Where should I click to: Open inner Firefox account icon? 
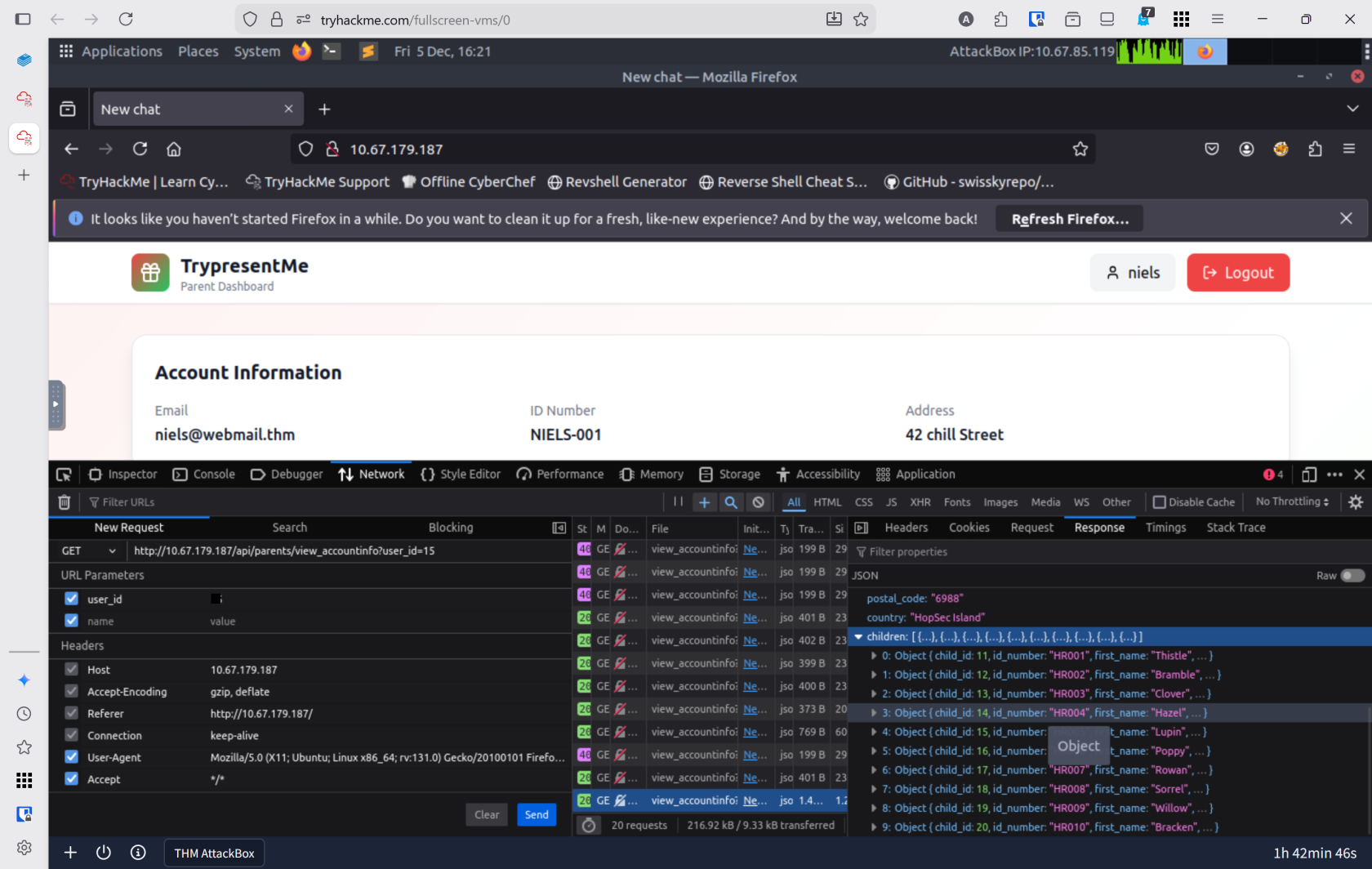(1246, 149)
